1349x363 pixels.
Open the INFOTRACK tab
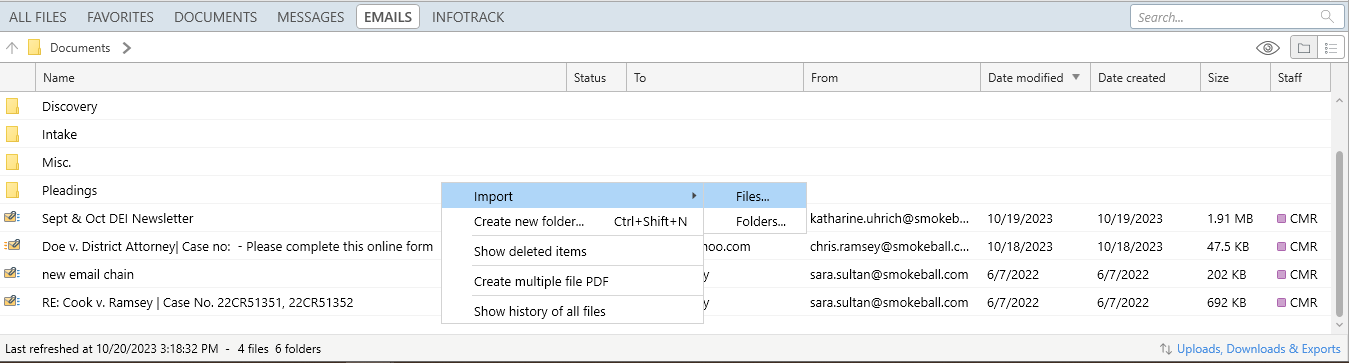[x=468, y=17]
